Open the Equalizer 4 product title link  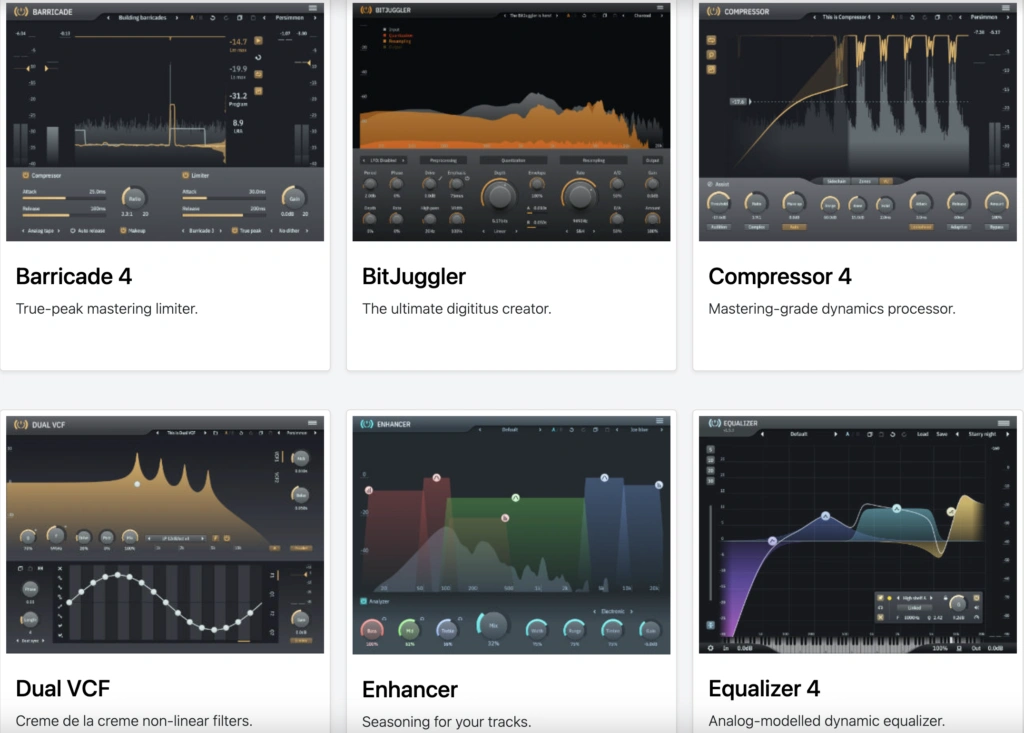click(x=764, y=689)
